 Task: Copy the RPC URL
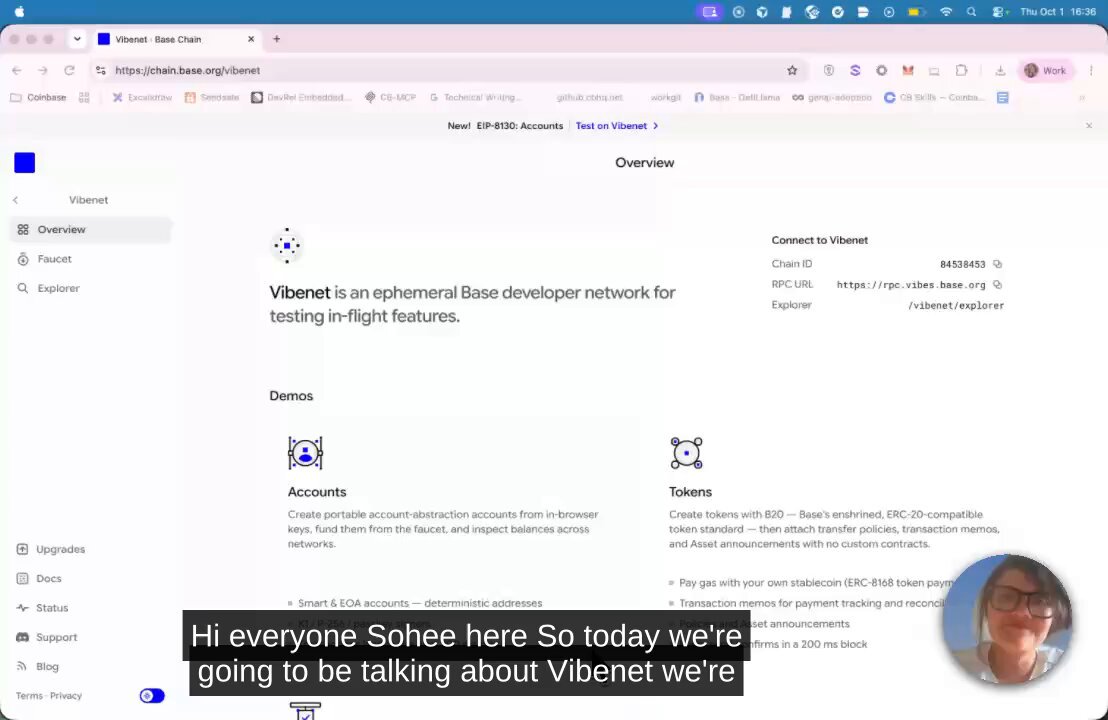click(997, 285)
